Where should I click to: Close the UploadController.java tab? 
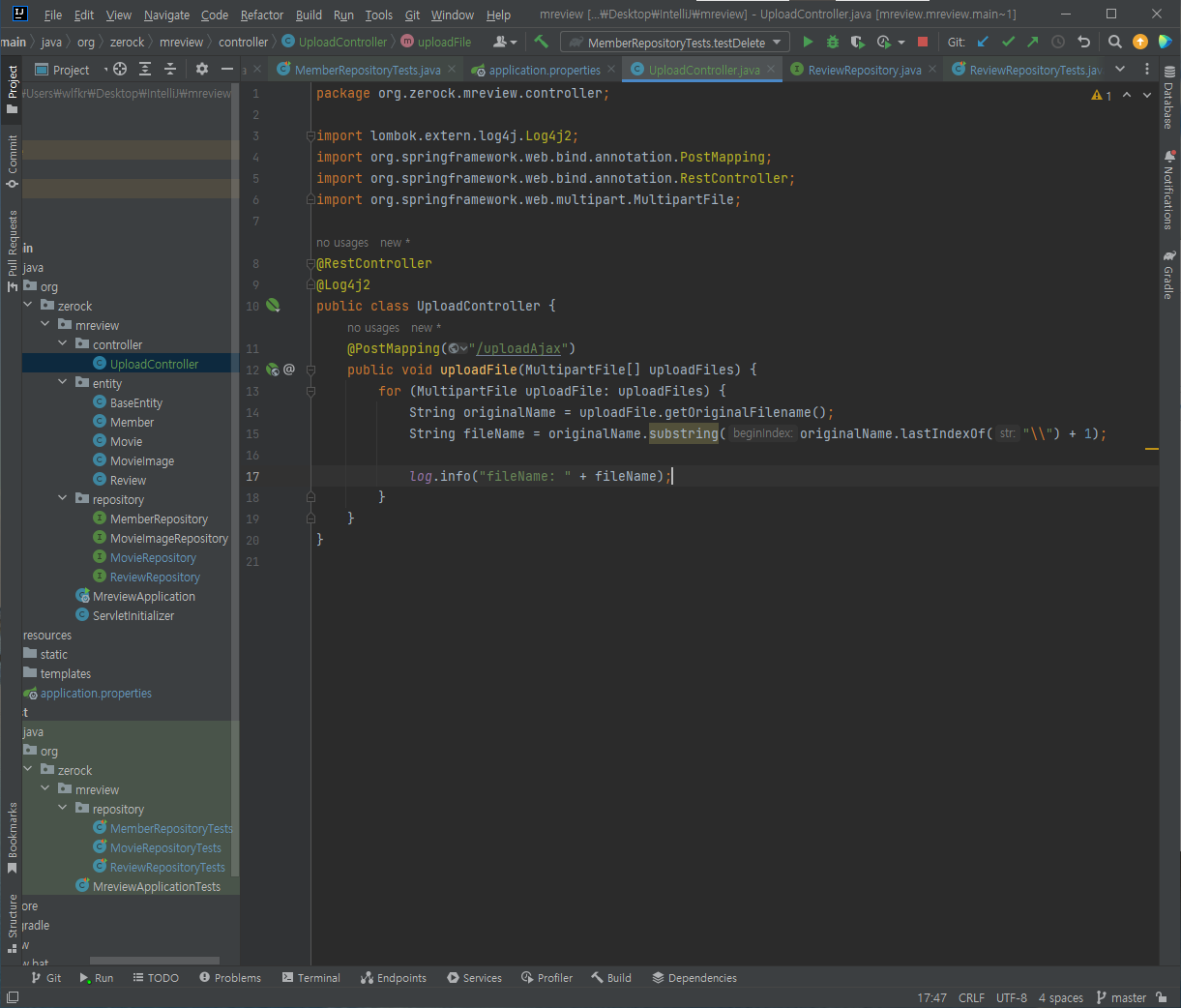(771, 70)
